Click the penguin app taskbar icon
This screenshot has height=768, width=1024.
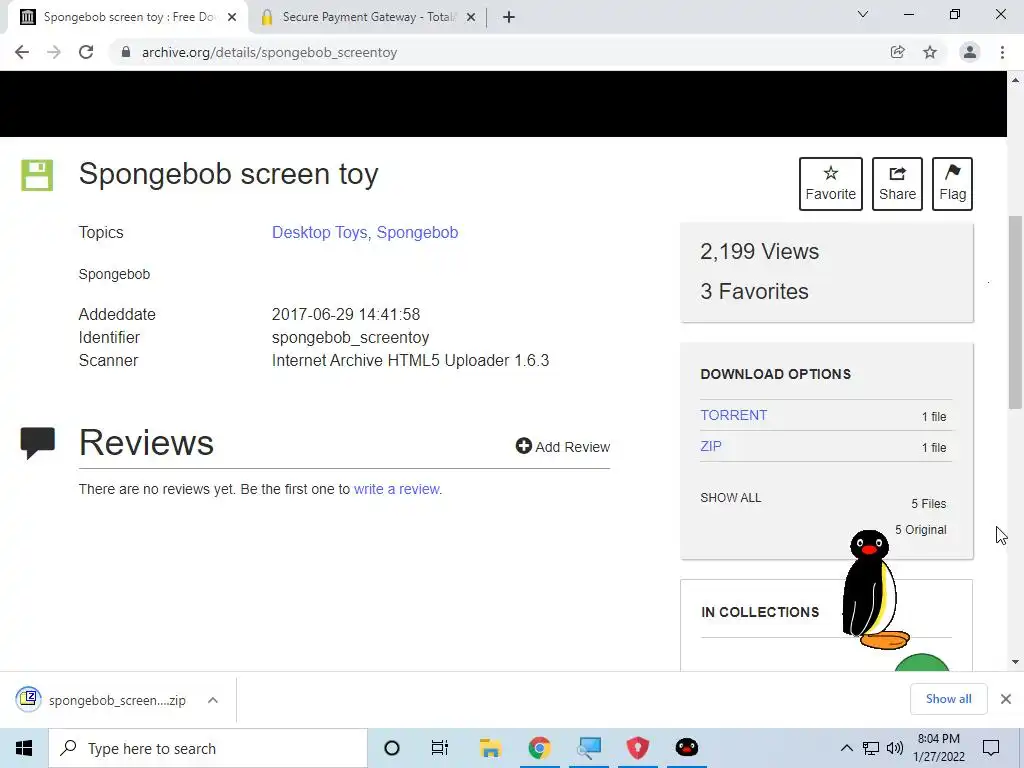point(686,748)
